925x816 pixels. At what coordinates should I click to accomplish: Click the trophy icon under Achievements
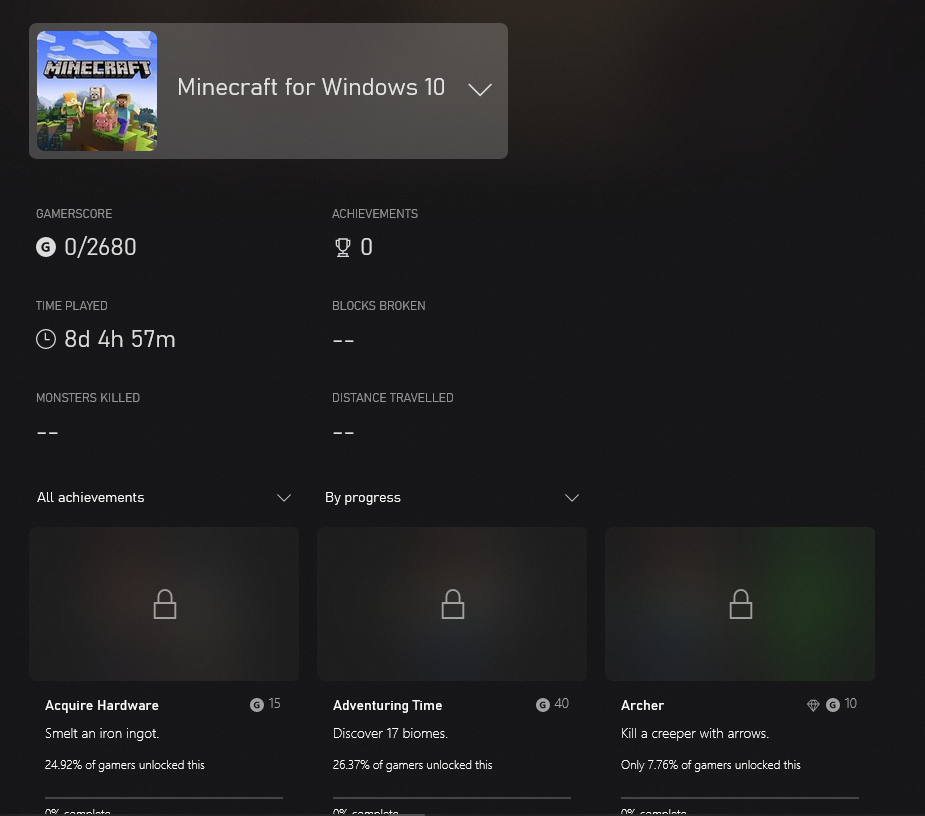click(343, 247)
